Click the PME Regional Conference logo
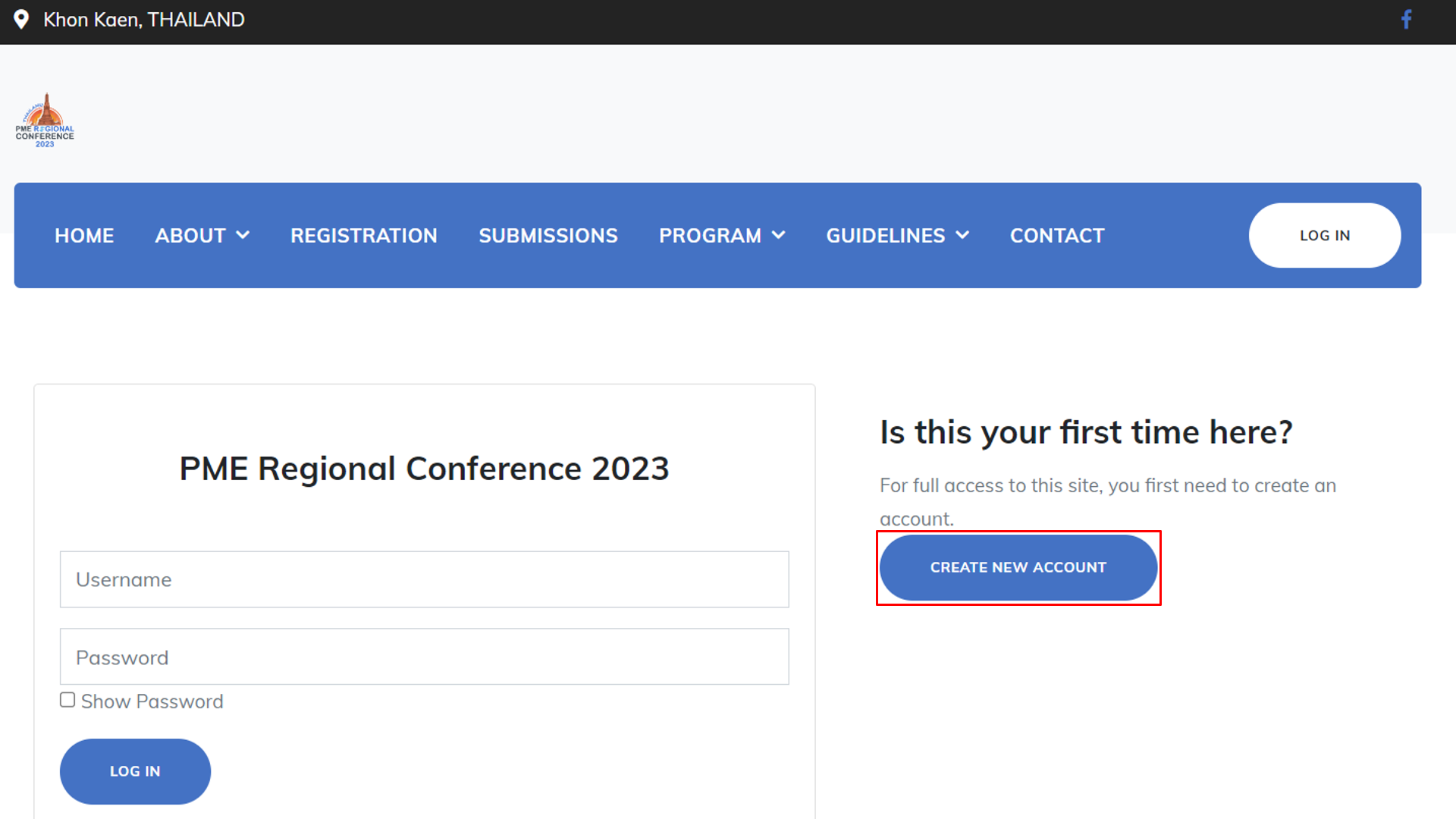Screen dimensions: 1456x819 point(45,120)
